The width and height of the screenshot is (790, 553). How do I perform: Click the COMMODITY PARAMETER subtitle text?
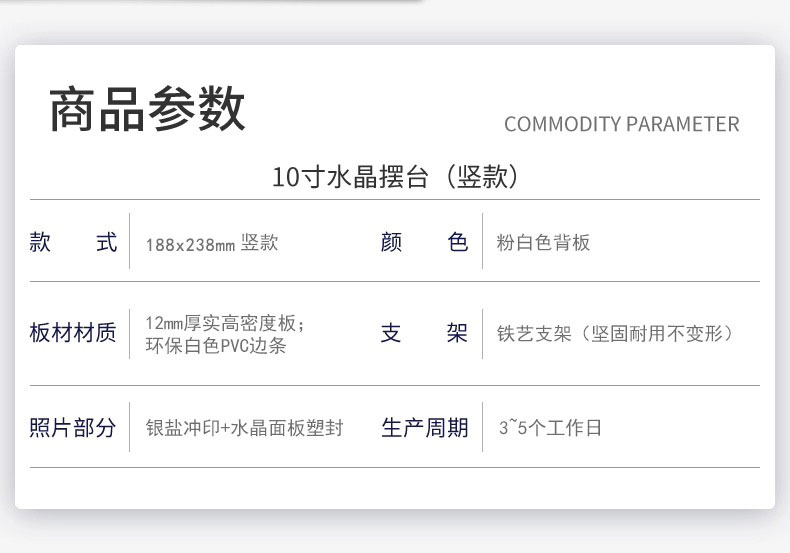[x=622, y=124]
